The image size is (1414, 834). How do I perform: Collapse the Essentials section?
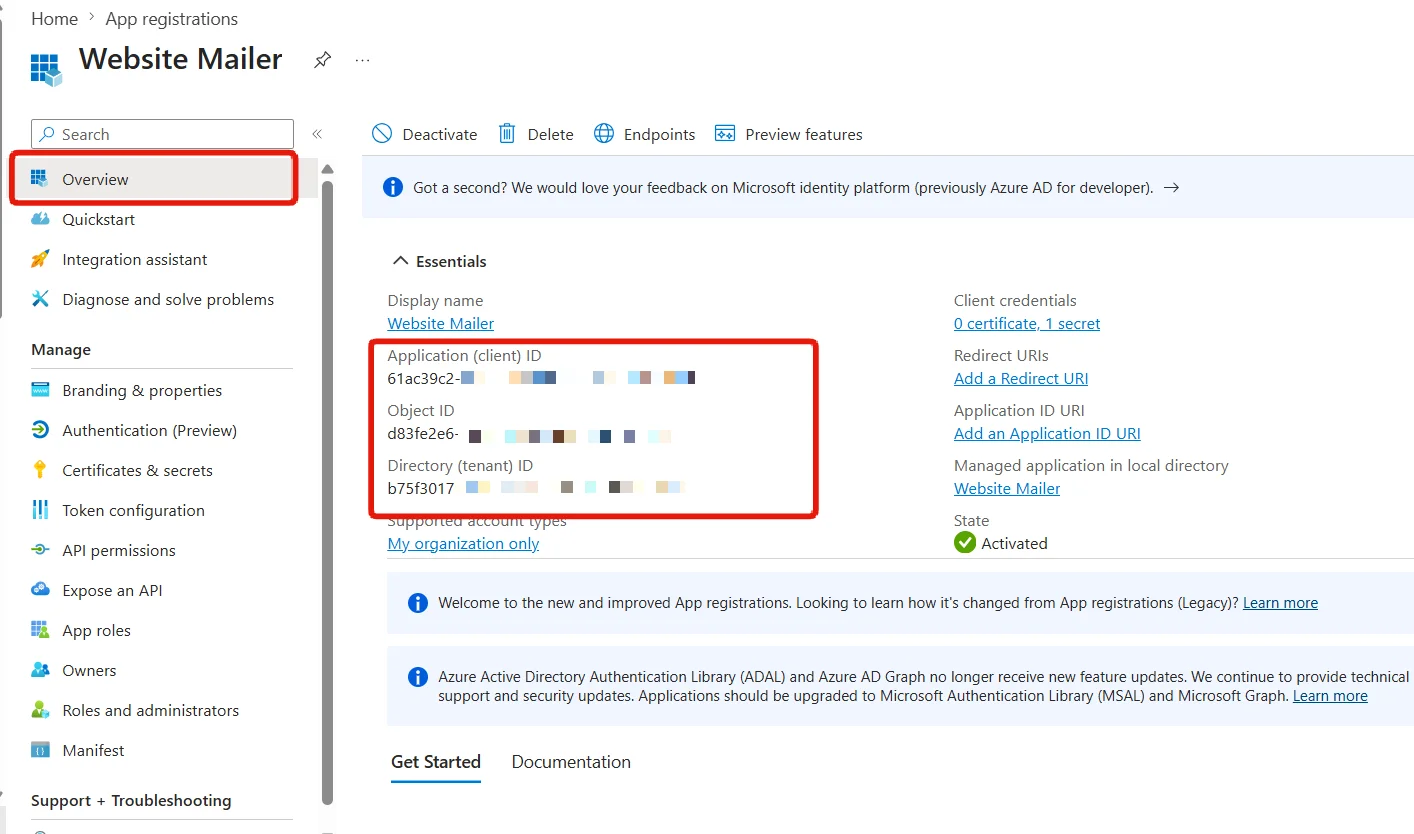pos(438,261)
